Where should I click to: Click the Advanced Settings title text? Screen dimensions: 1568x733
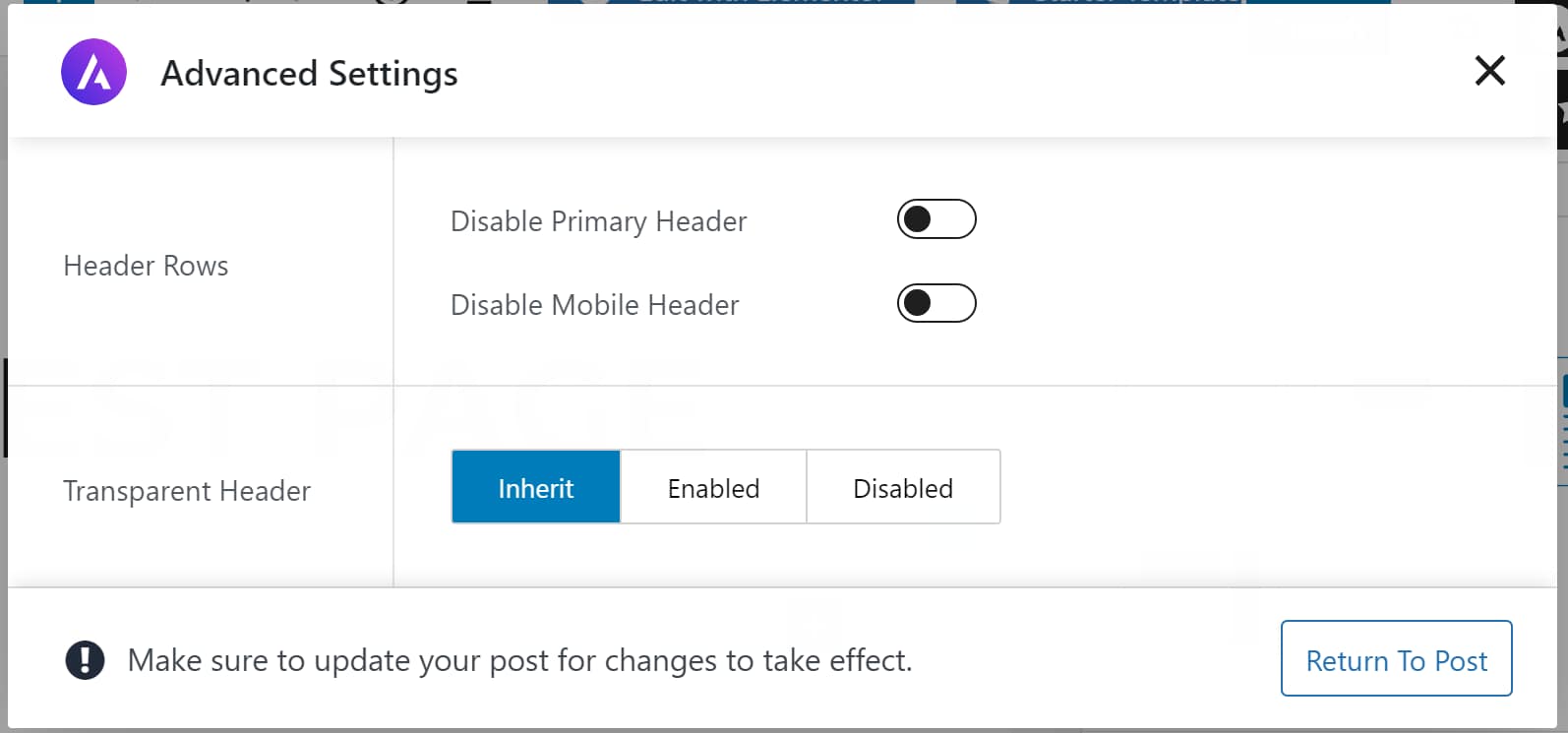point(309,73)
